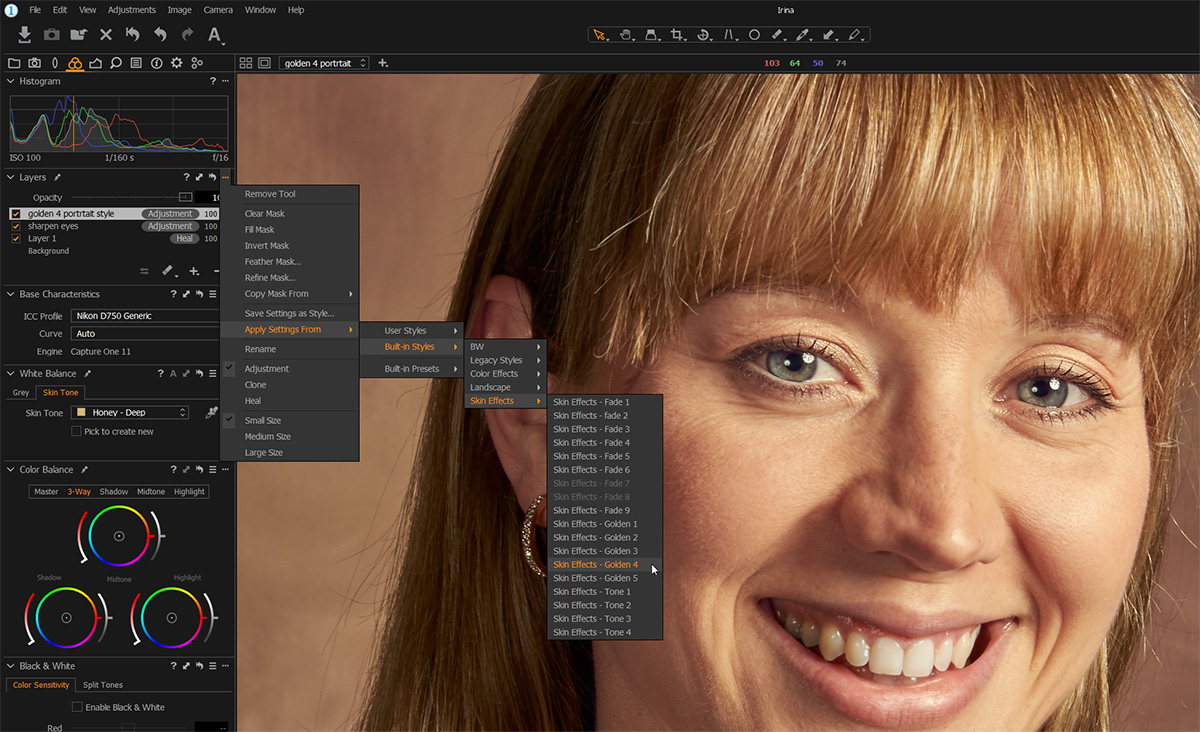Viewport: 1200px width, 732px height.
Task: Choose Skin Effects - Golden 4 style
Action: click(x=606, y=565)
